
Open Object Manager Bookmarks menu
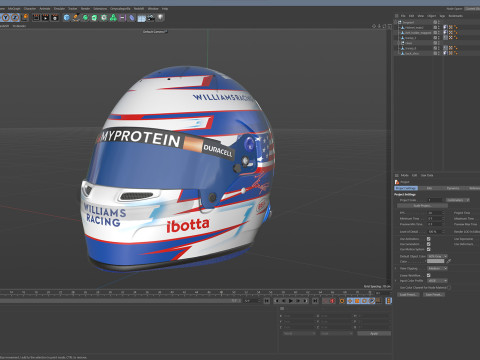pos(456,16)
